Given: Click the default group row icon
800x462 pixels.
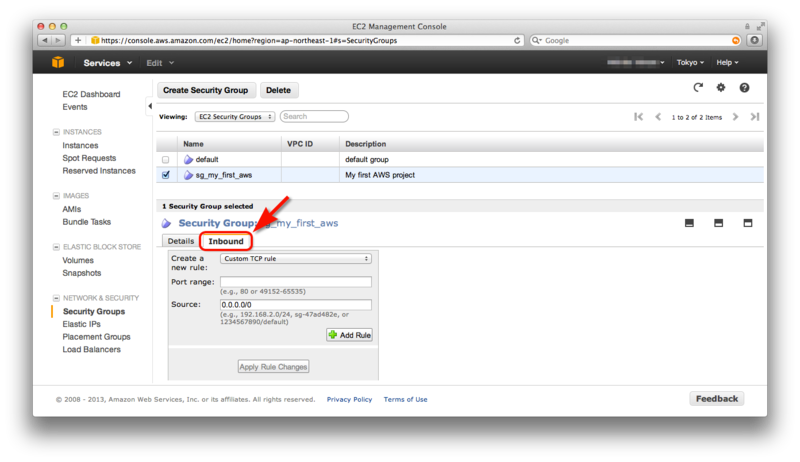Looking at the screenshot, I should (x=188, y=160).
